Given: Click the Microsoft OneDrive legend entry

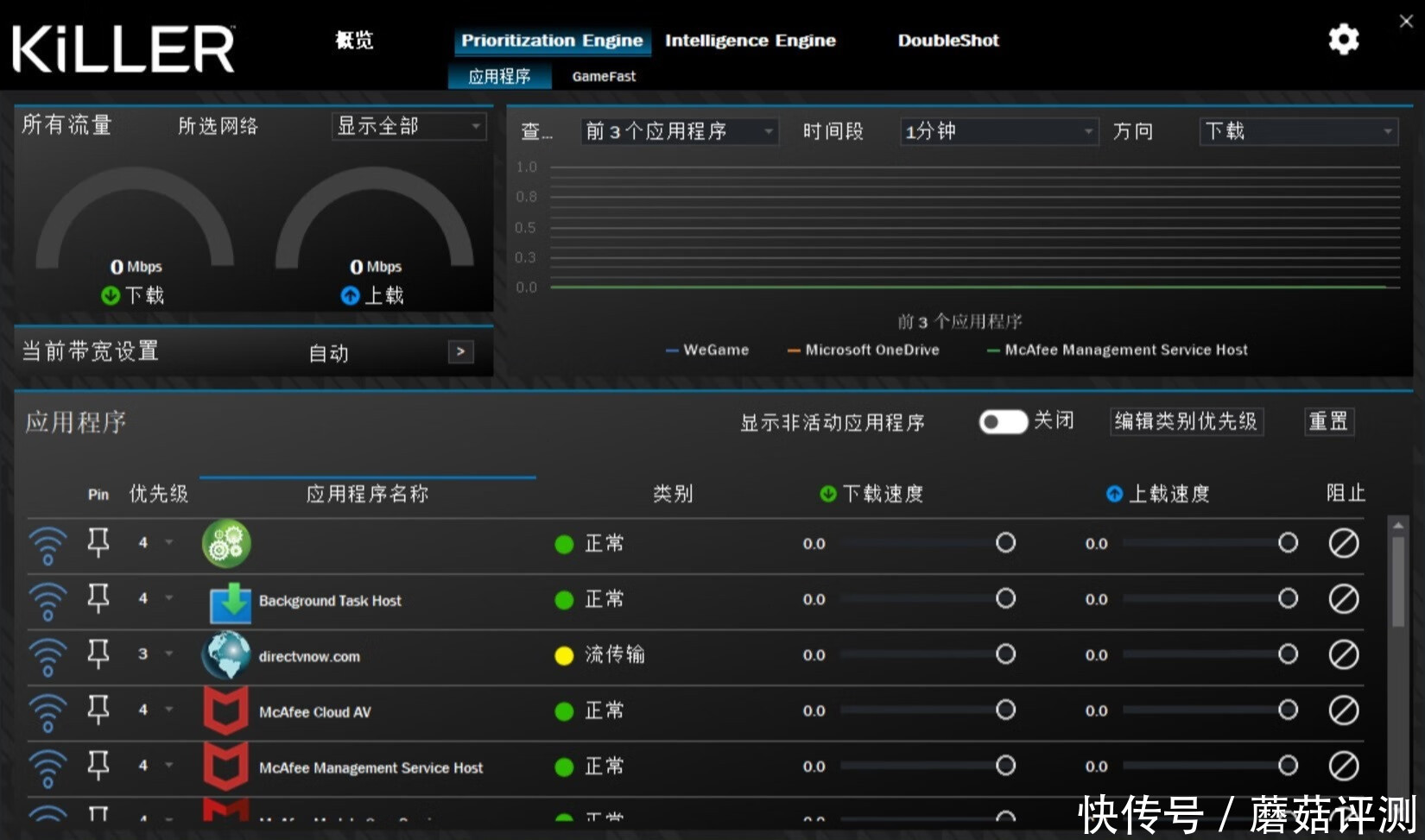Looking at the screenshot, I should click(x=863, y=350).
